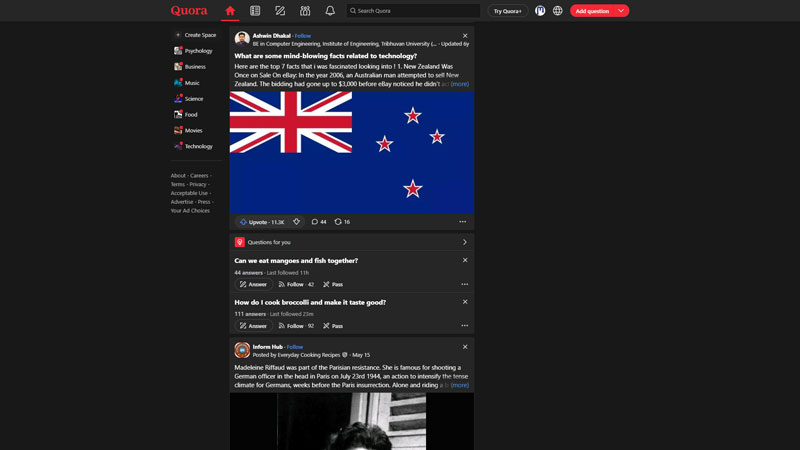
Task: Open more options on flag post
Action: [x=462, y=221]
